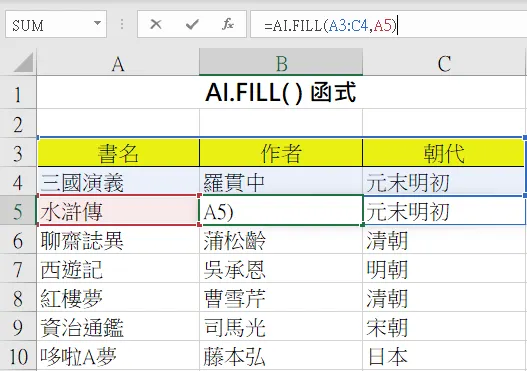Click the Name Box showing SUM
527x371 pixels.
56,24
